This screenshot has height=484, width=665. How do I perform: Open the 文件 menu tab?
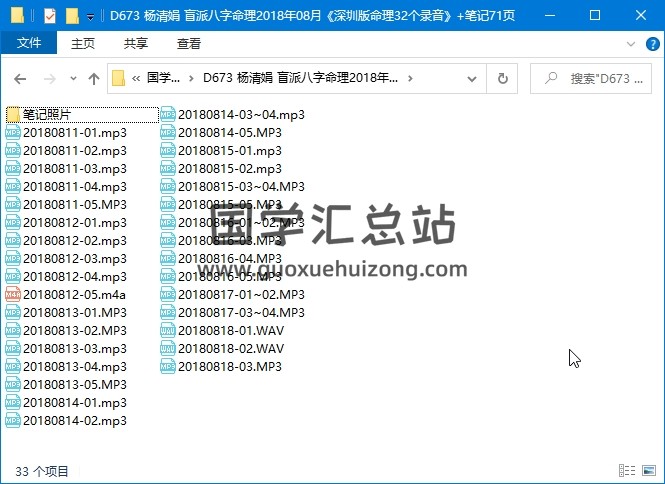pos(29,44)
